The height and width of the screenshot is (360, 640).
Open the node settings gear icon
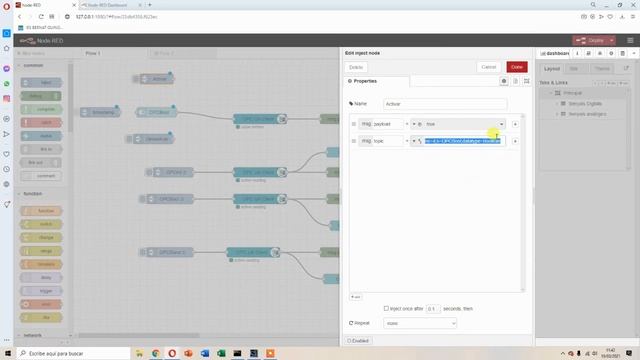[504, 81]
